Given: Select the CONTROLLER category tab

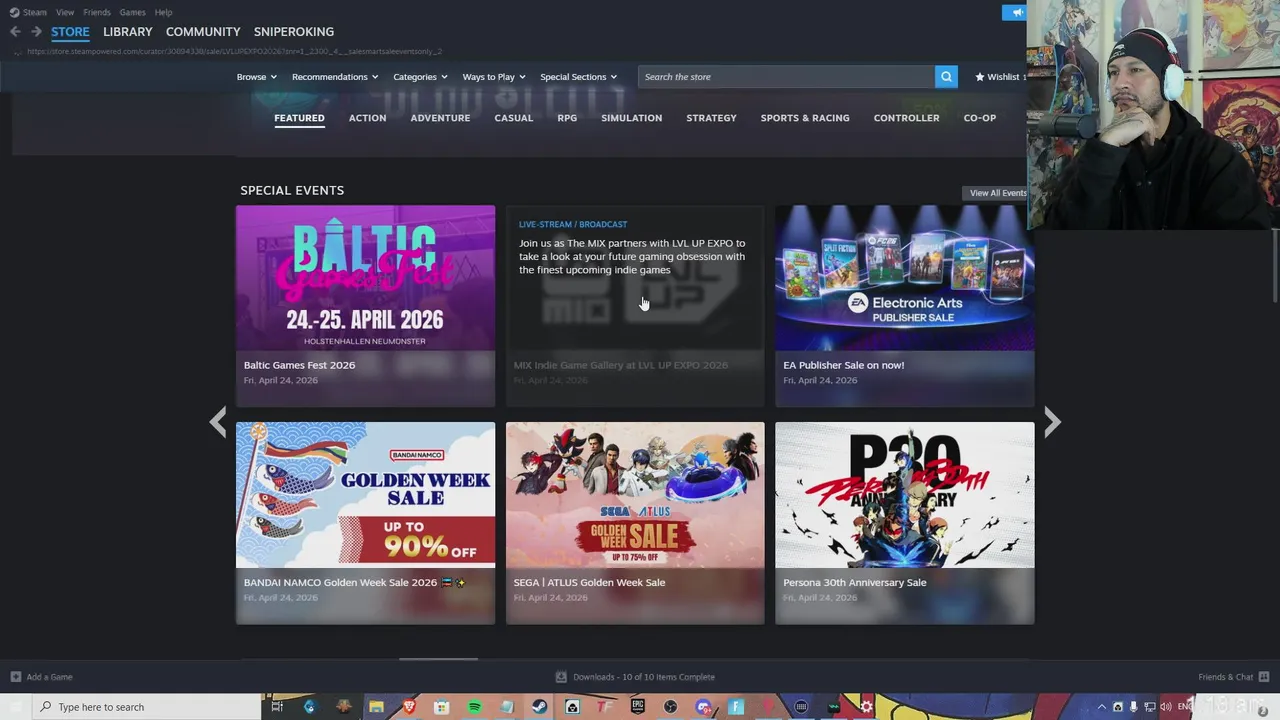Looking at the screenshot, I should pyautogui.click(x=906, y=118).
